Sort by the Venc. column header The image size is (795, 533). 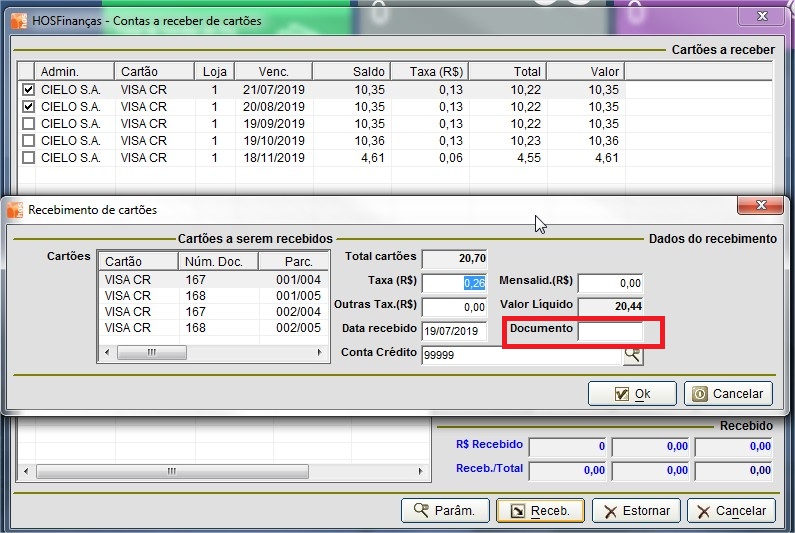(x=273, y=72)
